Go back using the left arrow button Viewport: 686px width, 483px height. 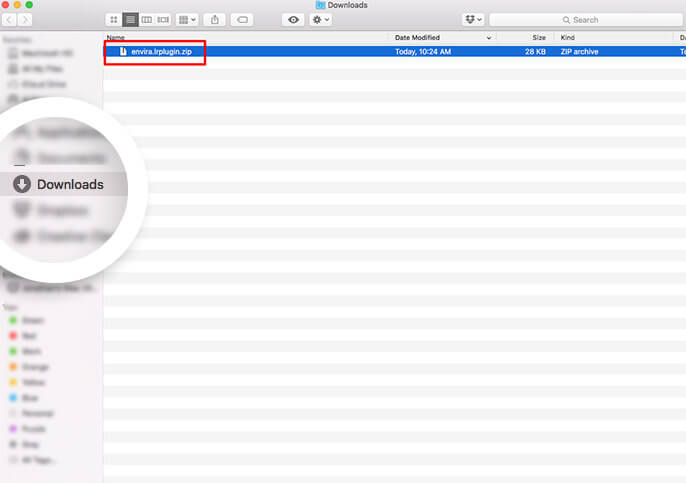(x=10, y=20)
